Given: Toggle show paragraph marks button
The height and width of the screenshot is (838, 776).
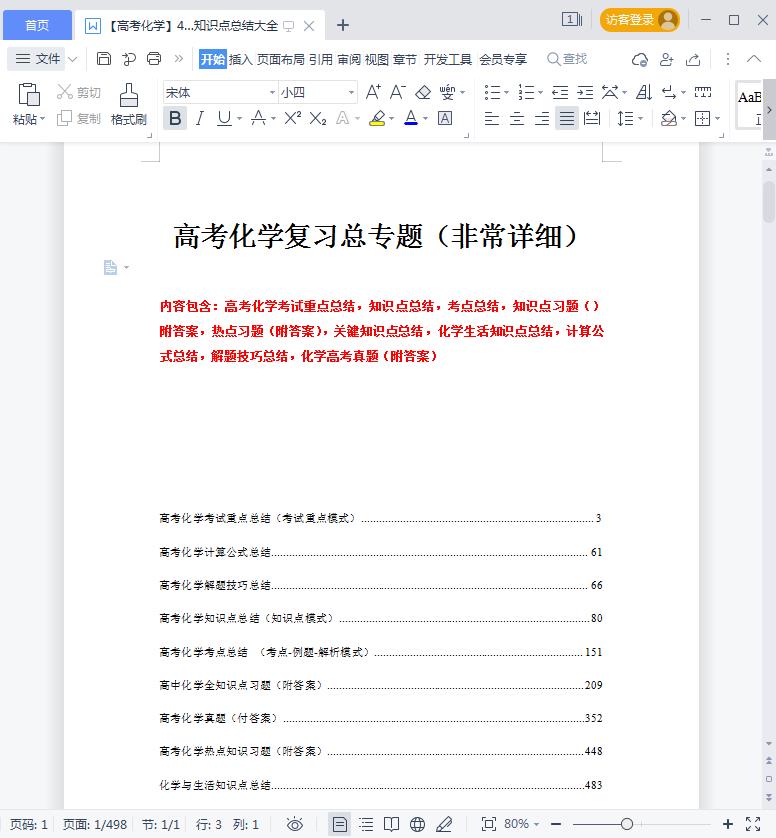Looking at the screenshot, I should [669, 92].
